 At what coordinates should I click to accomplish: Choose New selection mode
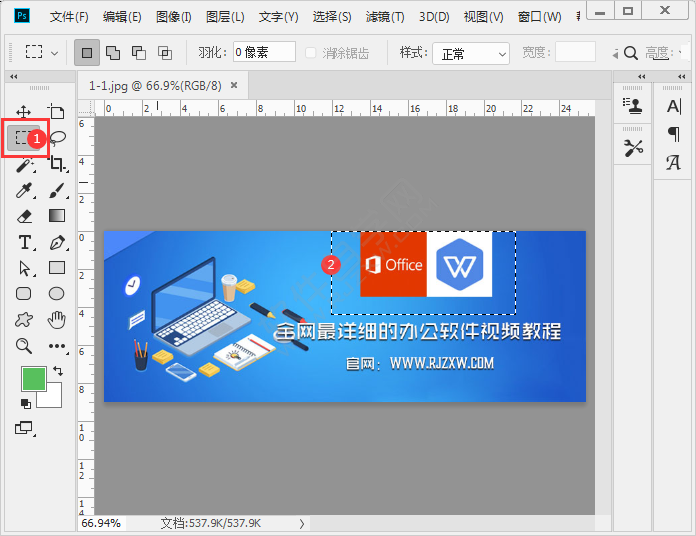point(87,53)
